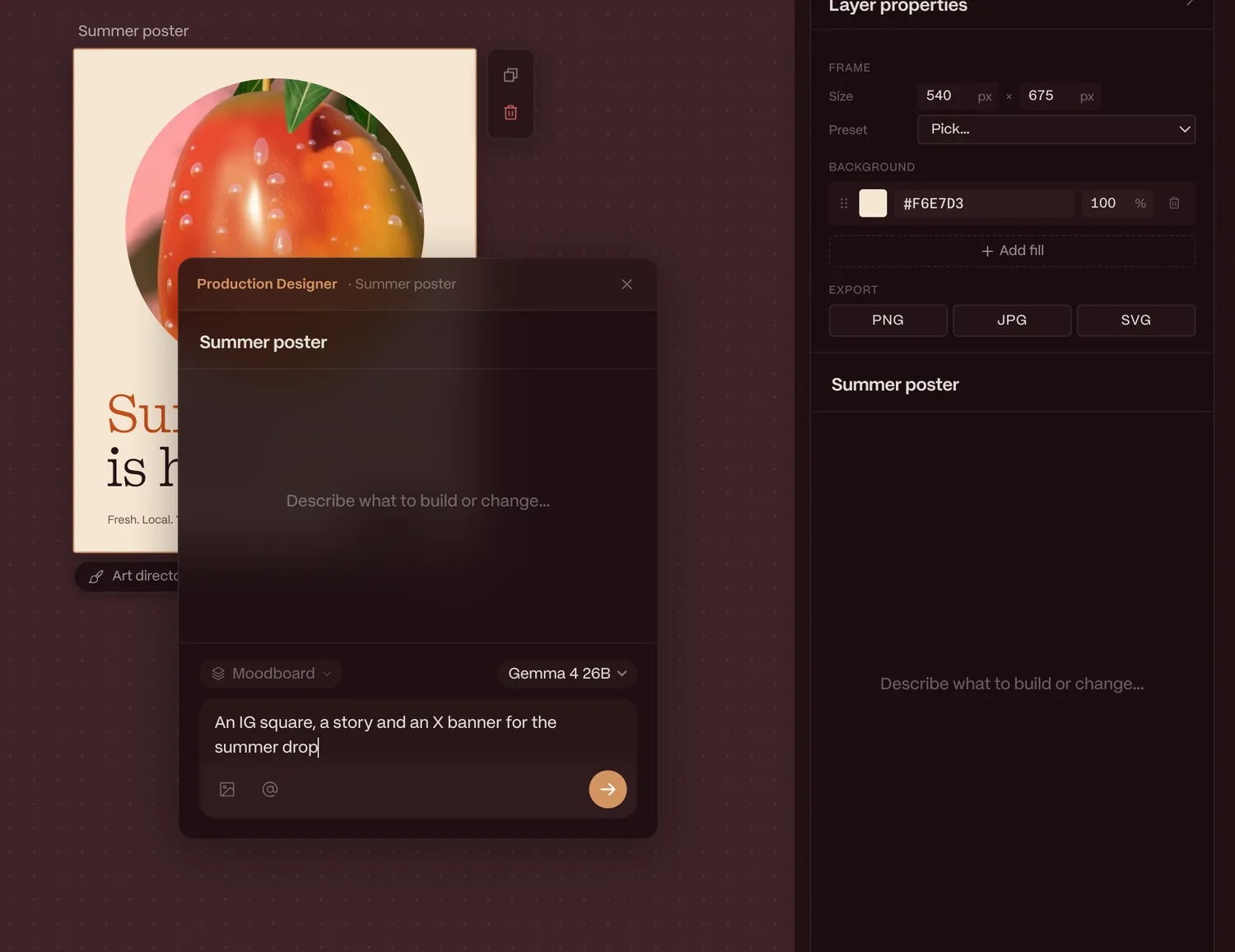Click the dialog's Summer poster heading

pos(263,342)
